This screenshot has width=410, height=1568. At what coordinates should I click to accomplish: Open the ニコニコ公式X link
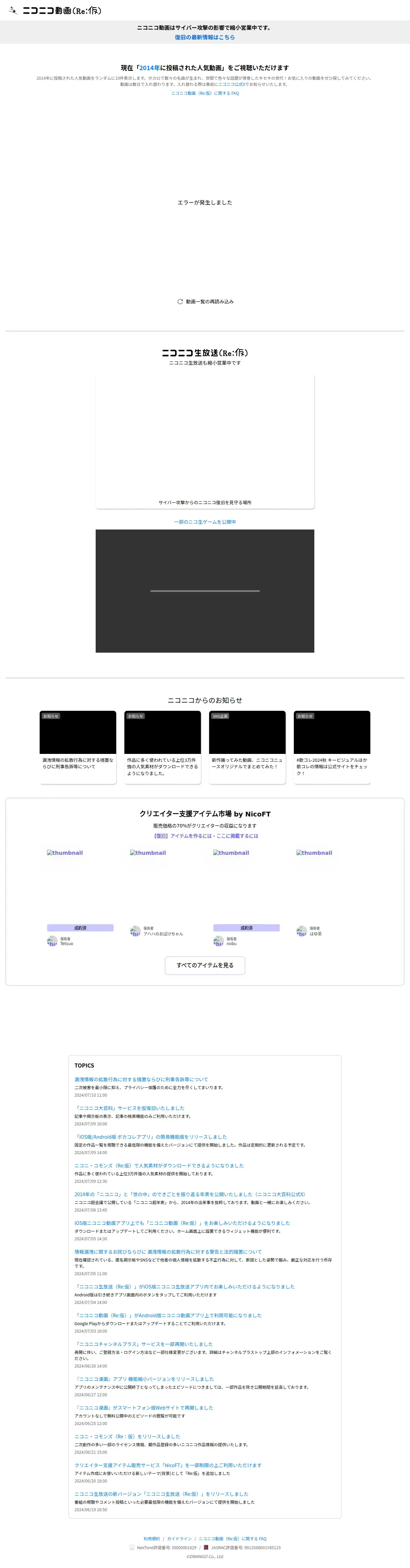pyautogui.click(x=231, y=84)
